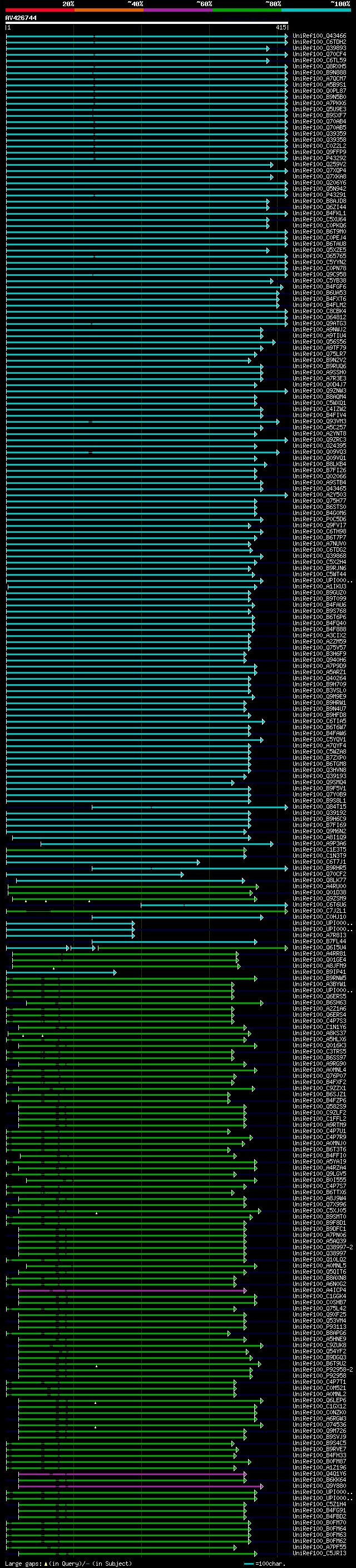The image size is (356, 1568).
Task: Select the UniRef100_A7QCM7 label
Action: 319,78
